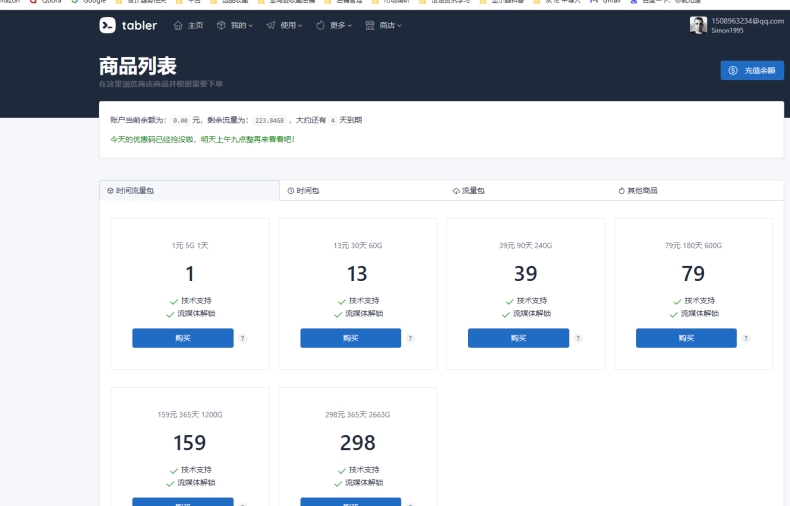
Task: Click help icon beside 79元 package buy button
Action: 746,339
